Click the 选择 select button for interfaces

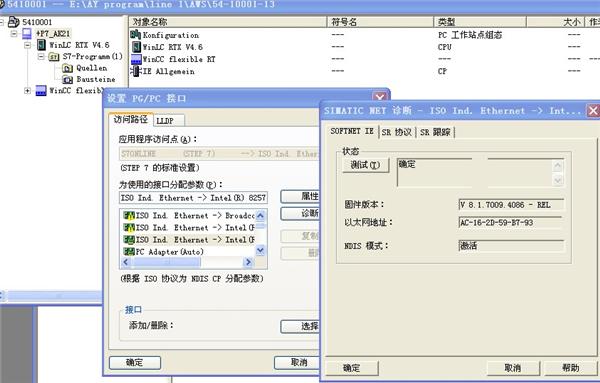[x=300, y=326]
